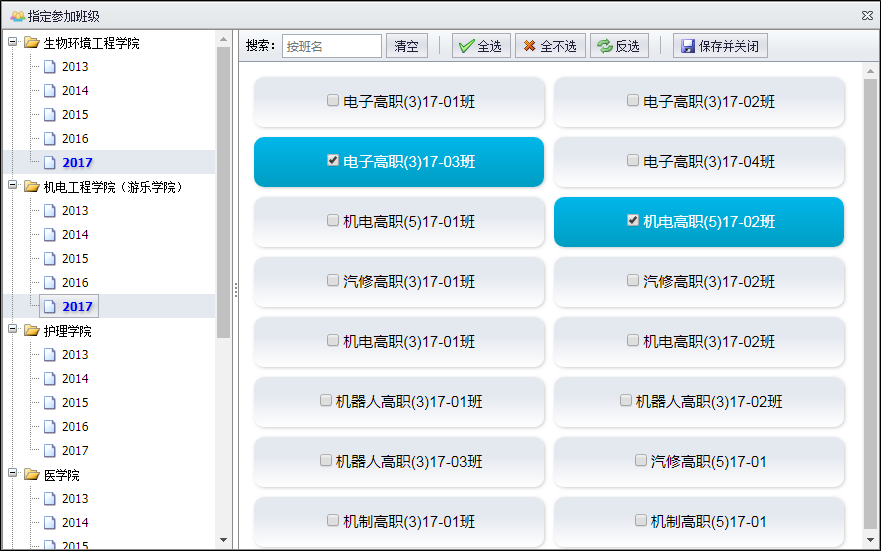Close the 指定参加班级 dialog
This screenshot has width=881, height=551.
click(x=867, y=16)
